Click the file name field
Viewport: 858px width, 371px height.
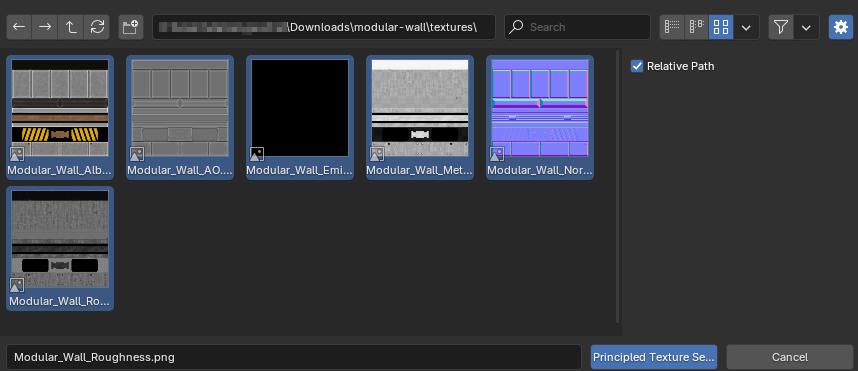294,357
